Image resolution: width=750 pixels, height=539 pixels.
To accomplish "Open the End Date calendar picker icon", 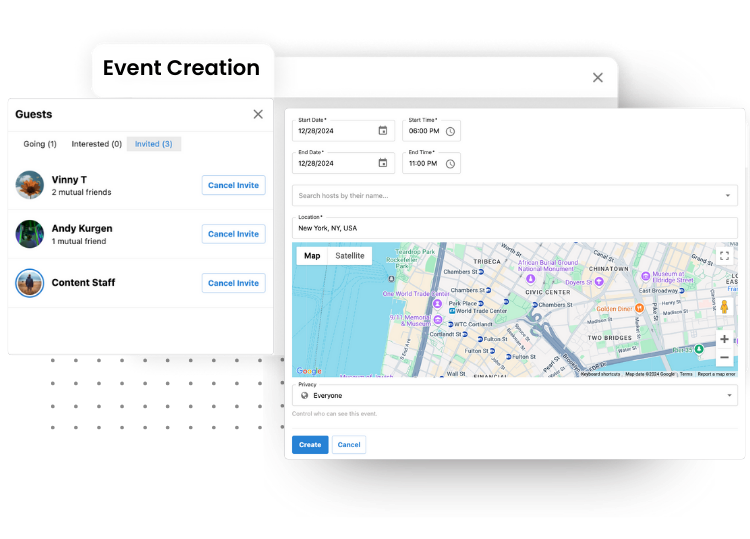I will point(383,163).
